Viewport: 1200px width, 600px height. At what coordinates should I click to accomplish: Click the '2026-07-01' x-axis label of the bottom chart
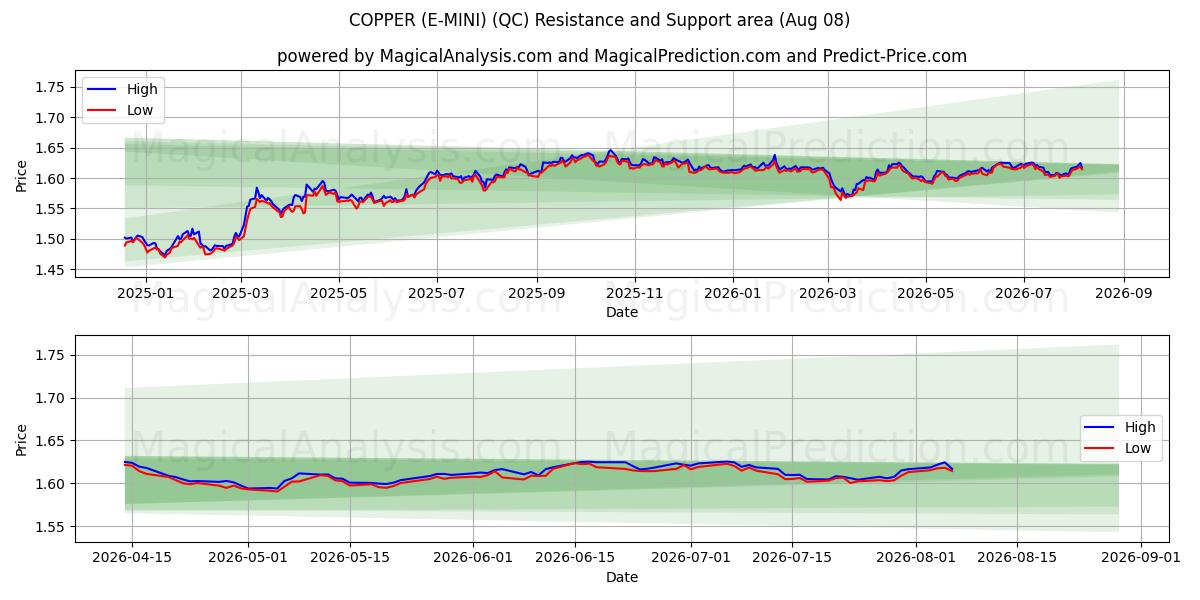pos(692,558)
